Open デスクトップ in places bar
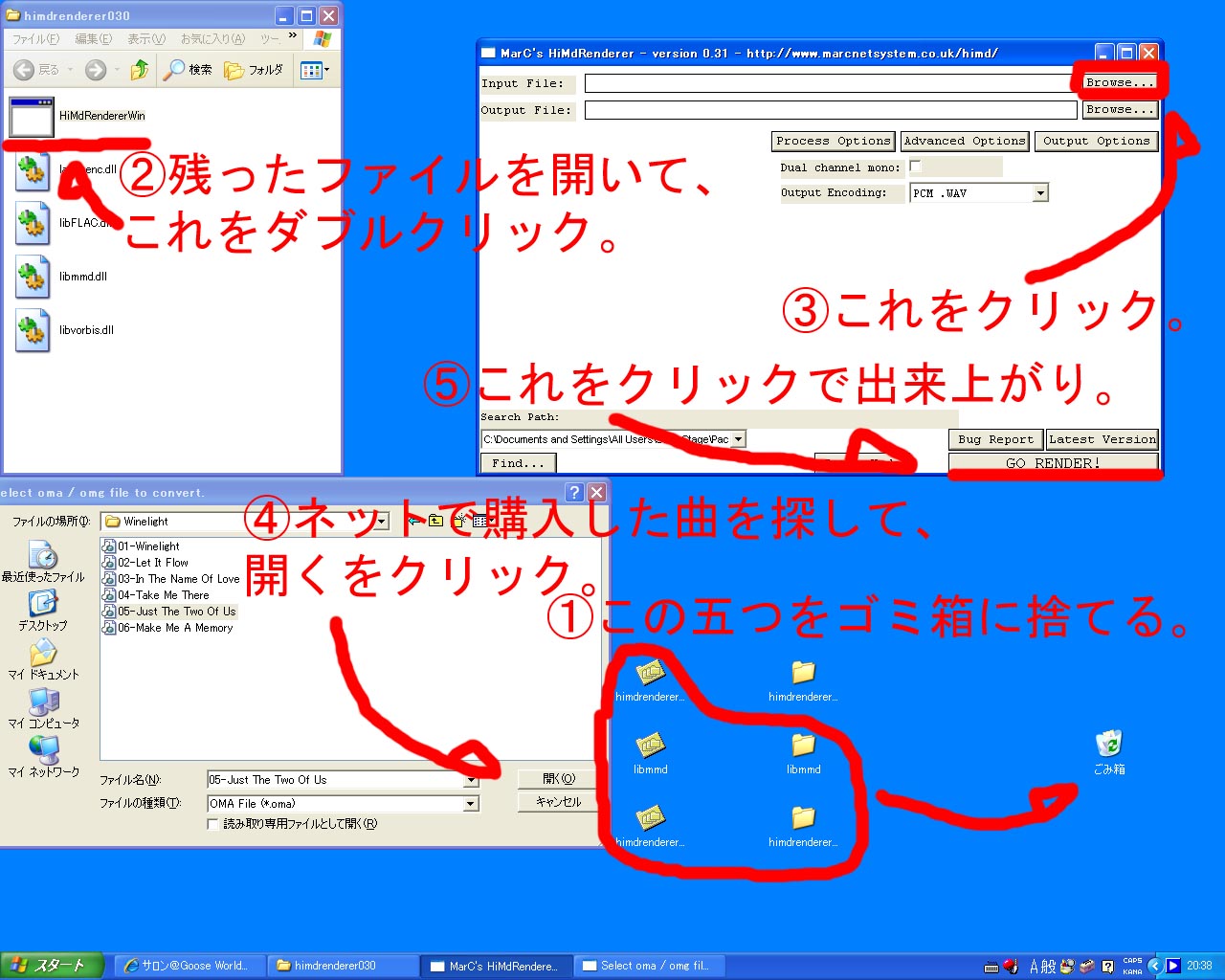The width and height of the screenshot is (1225, 980). tap(43, 611)
